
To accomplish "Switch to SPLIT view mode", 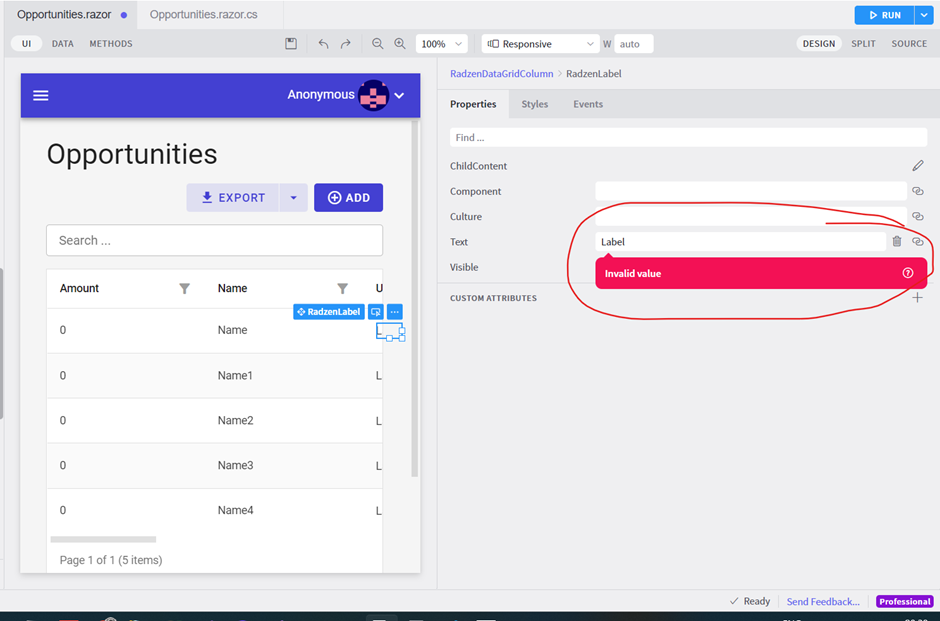I will pyautogui.click(x=863, y=43).
